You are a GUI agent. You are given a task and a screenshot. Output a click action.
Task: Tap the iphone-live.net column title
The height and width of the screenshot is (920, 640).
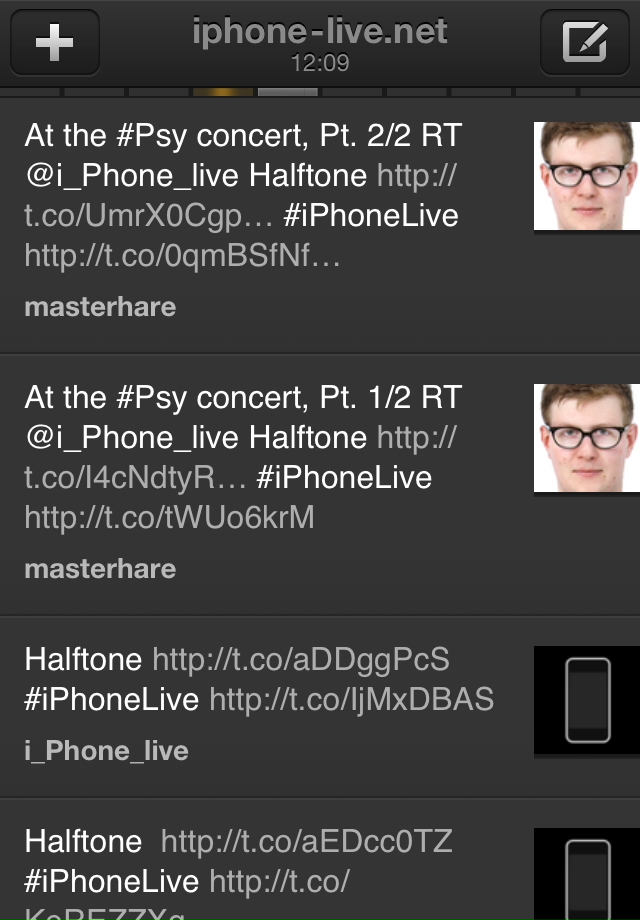click(320, 32)
